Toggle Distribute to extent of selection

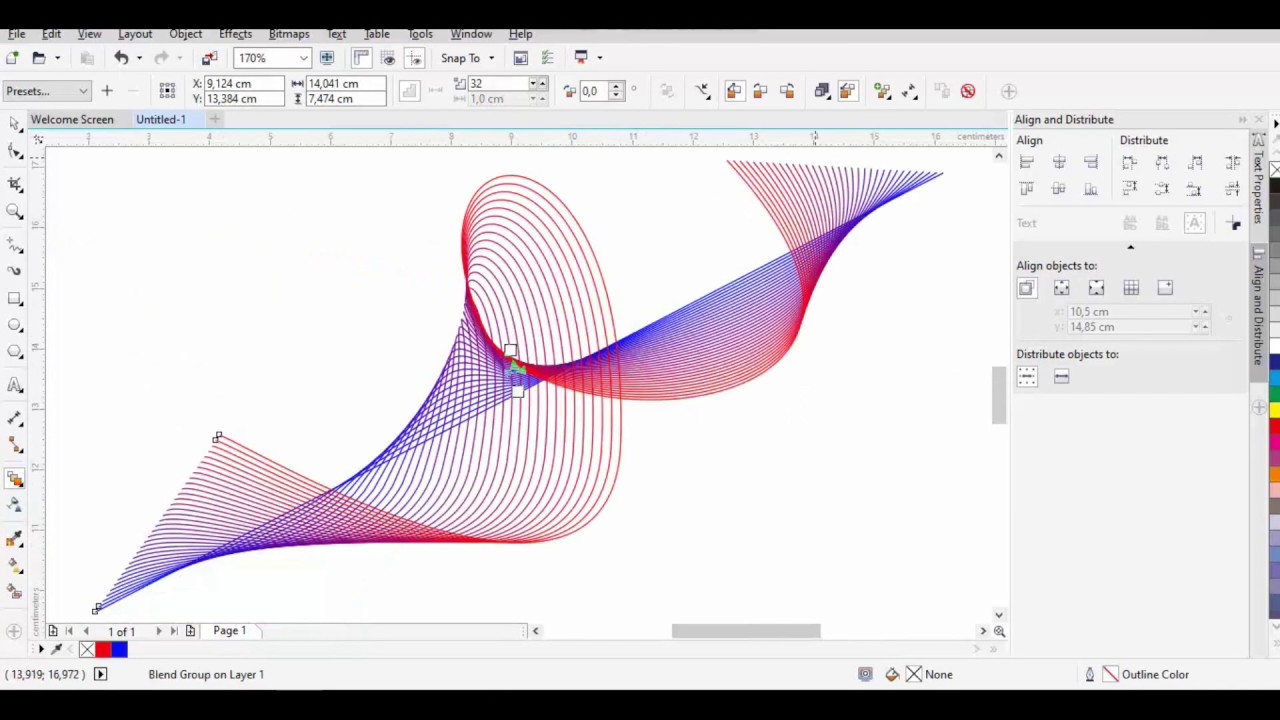click(x=1027, y=377)
